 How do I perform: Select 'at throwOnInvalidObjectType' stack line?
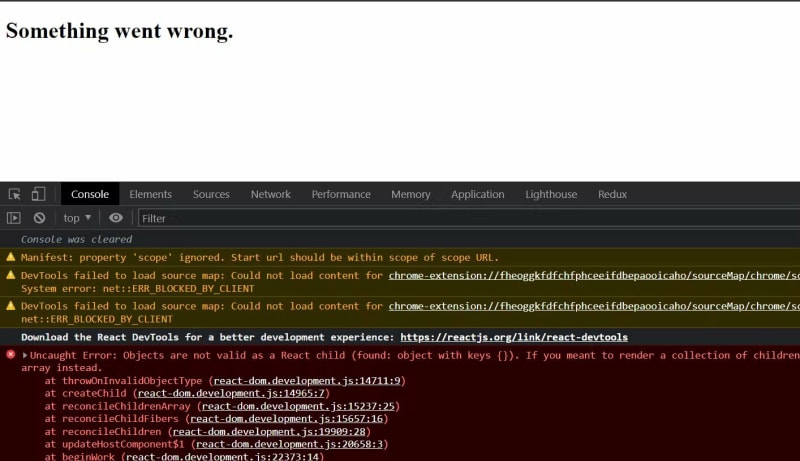225,380
